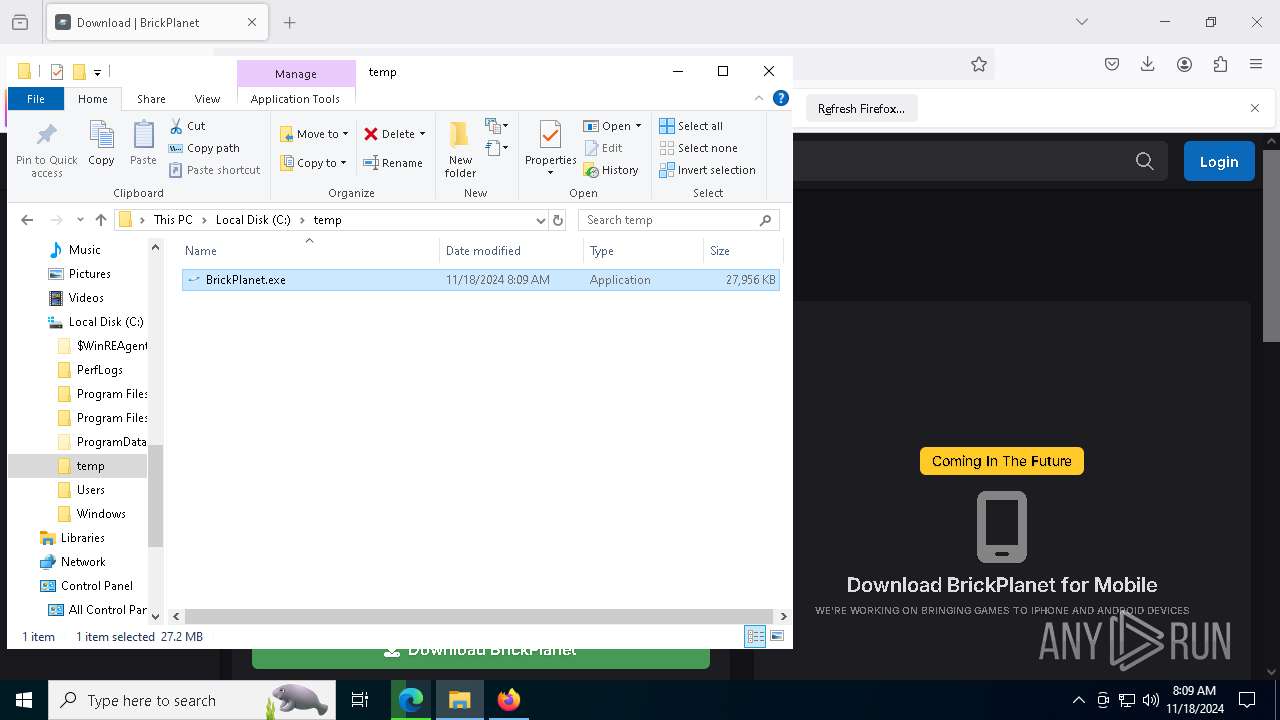Sort by Date modified column
Screen dimensions: 1280x720
(511, 251)
